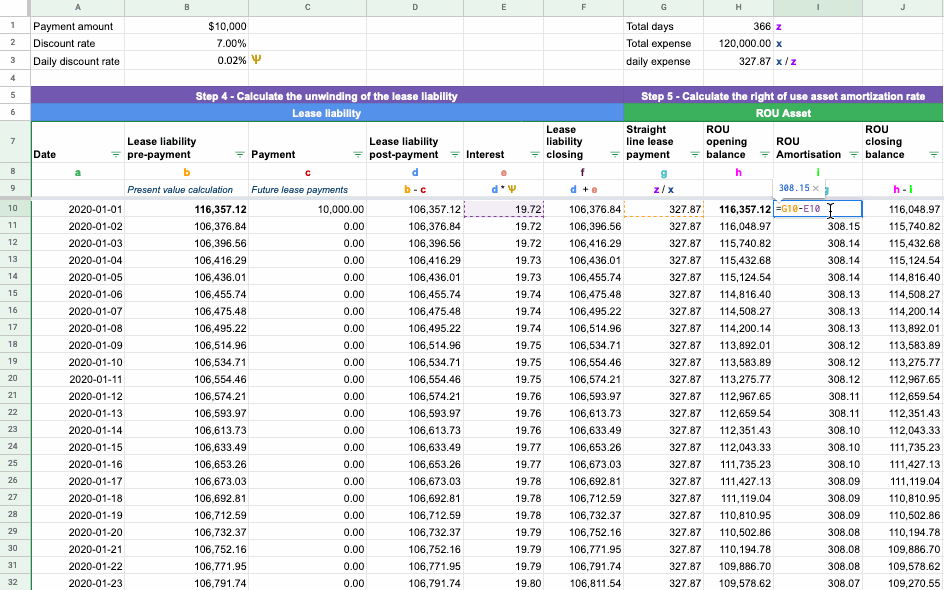
Task: Select row 5 header
Action: click(x=13, y=96)
